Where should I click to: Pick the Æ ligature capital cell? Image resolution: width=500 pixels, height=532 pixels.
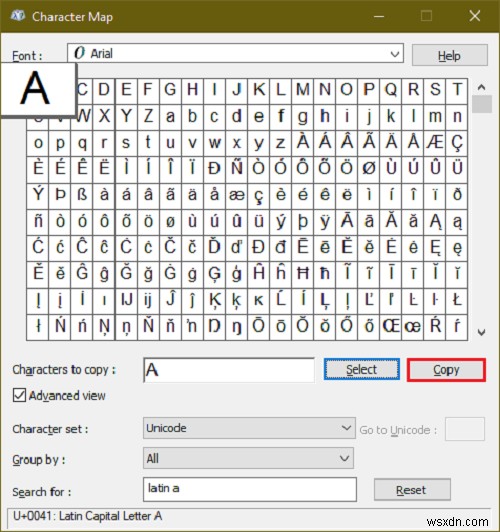[435, 142]
